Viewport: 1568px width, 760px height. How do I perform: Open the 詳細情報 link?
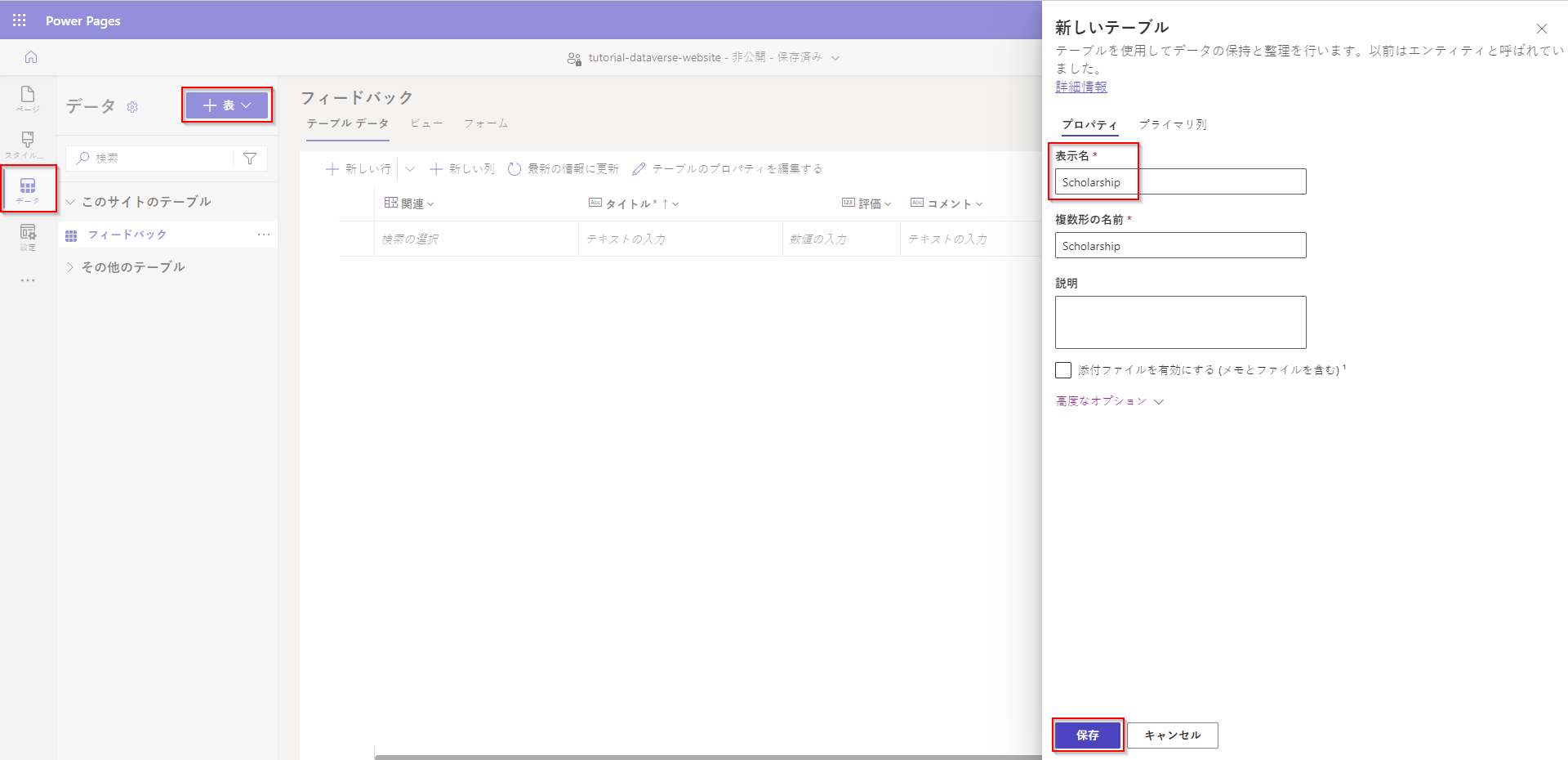click(x=1081, y=86)
